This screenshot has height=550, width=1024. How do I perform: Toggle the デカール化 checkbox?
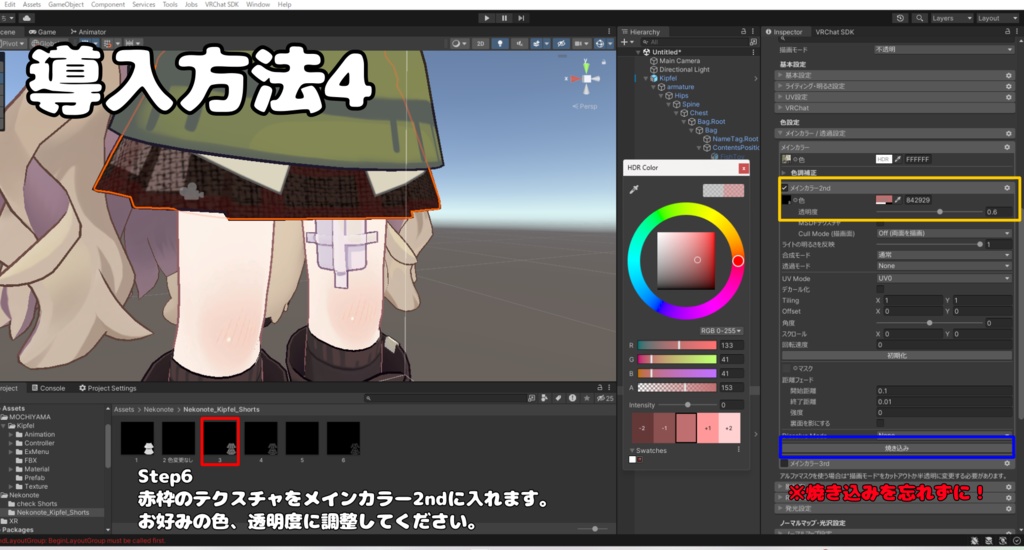coord(880,289)
